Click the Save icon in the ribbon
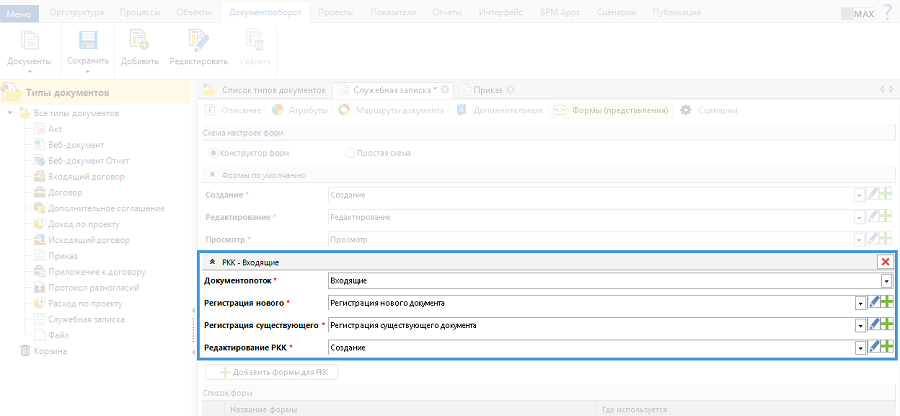Viewport: 900px width, 416px height. click(x=87, y=42)
